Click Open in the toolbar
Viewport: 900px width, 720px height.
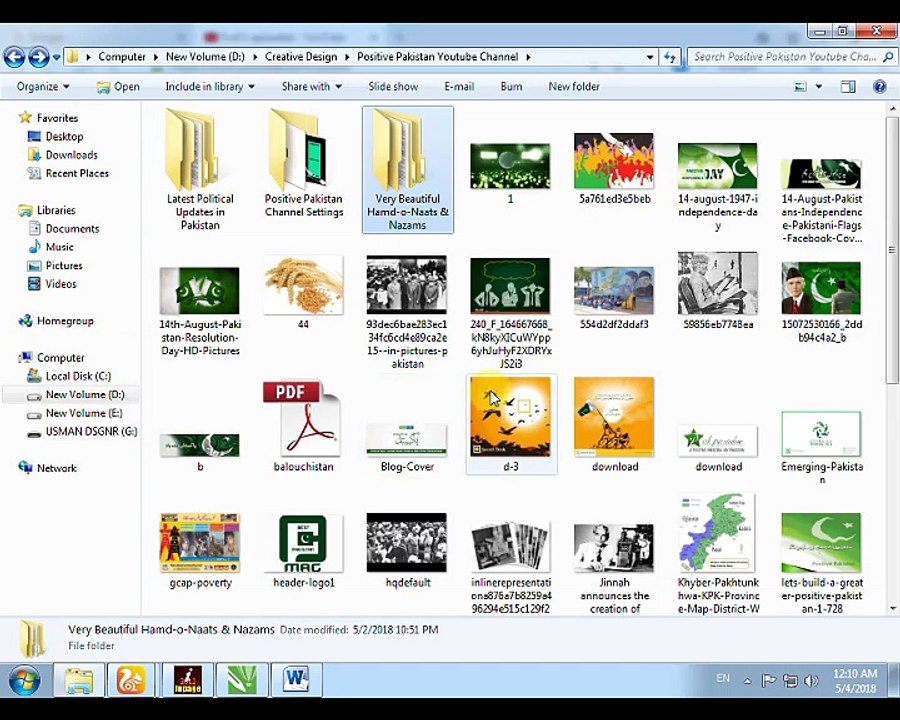[x=118, y=87]
